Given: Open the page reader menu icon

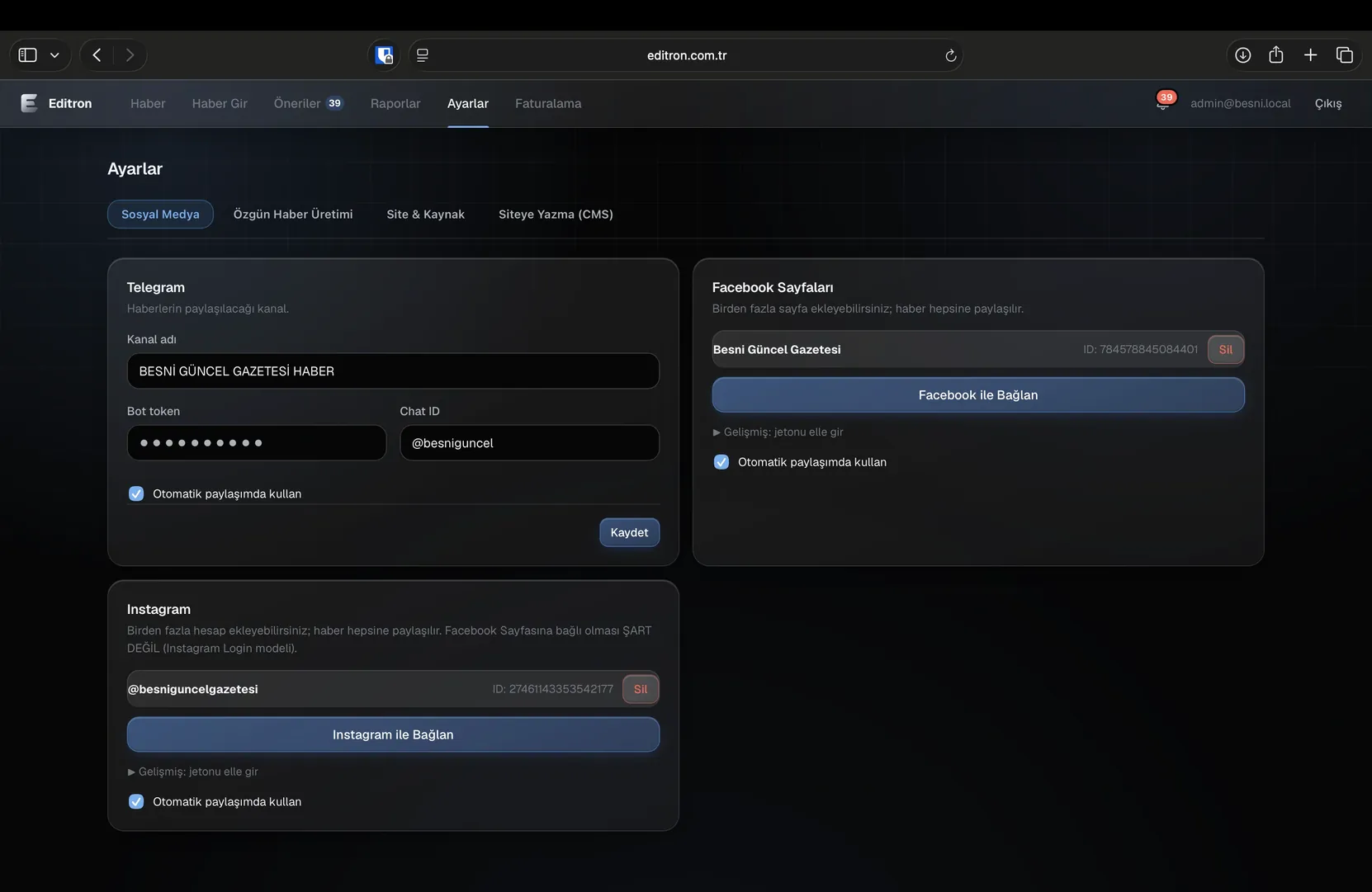Looking at the screenshot, I should [423, 55].
